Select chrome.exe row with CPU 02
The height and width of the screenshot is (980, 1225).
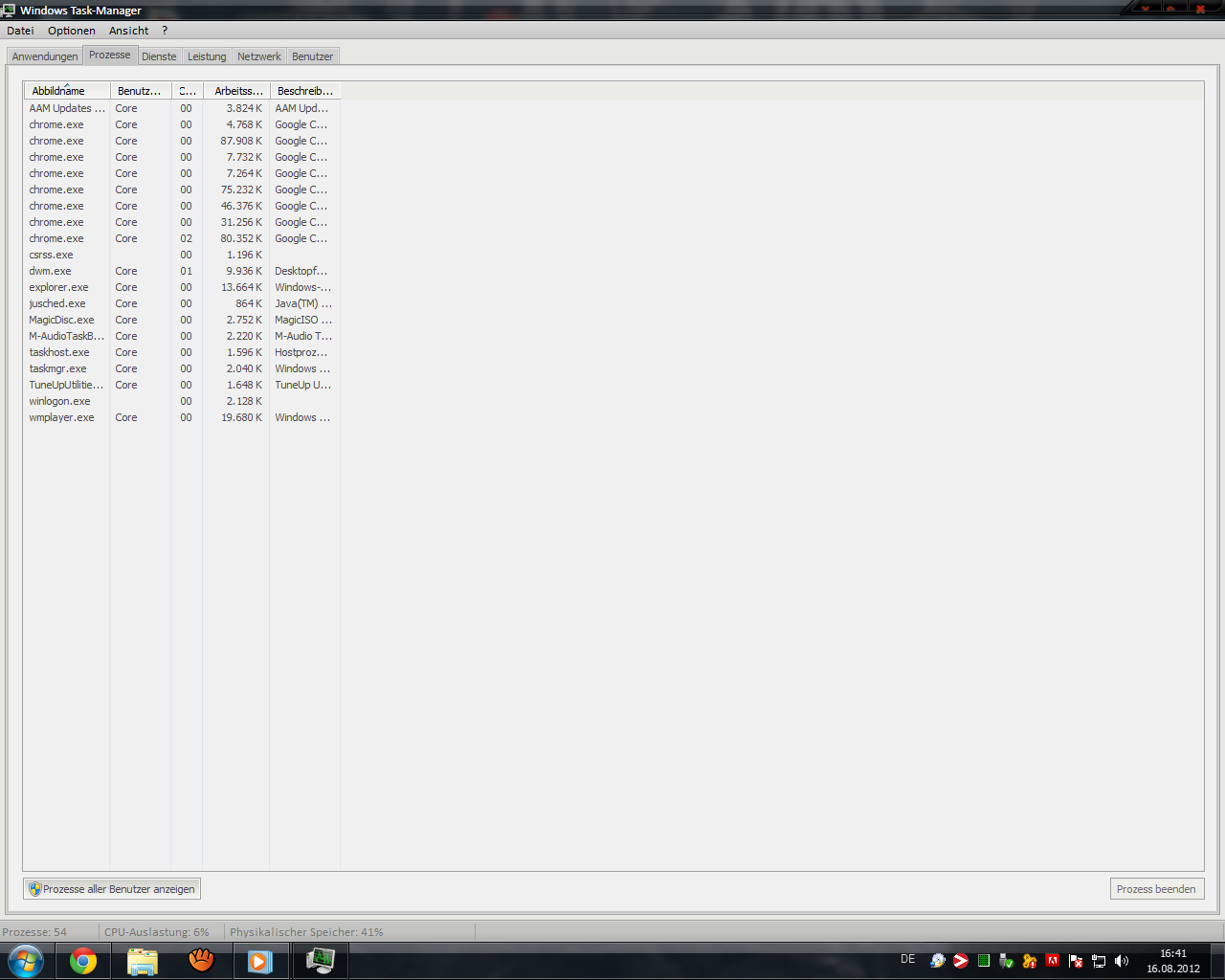tap(182, 238)
